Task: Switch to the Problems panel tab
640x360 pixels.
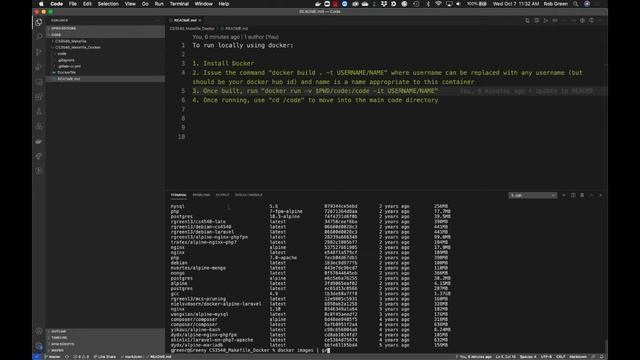Action: pyautogui.click(x=201, y=195)
